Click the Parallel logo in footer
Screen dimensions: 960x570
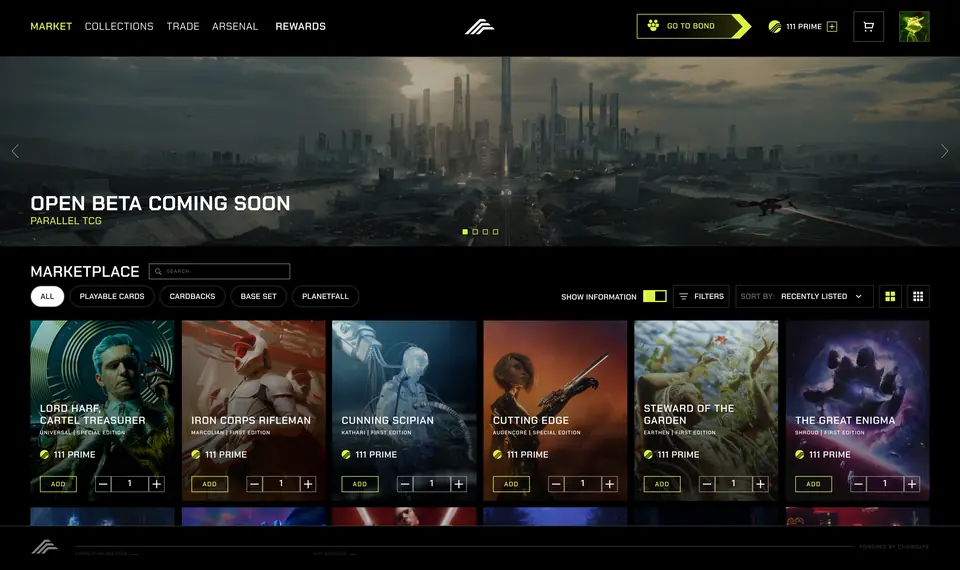pos(45,546)
